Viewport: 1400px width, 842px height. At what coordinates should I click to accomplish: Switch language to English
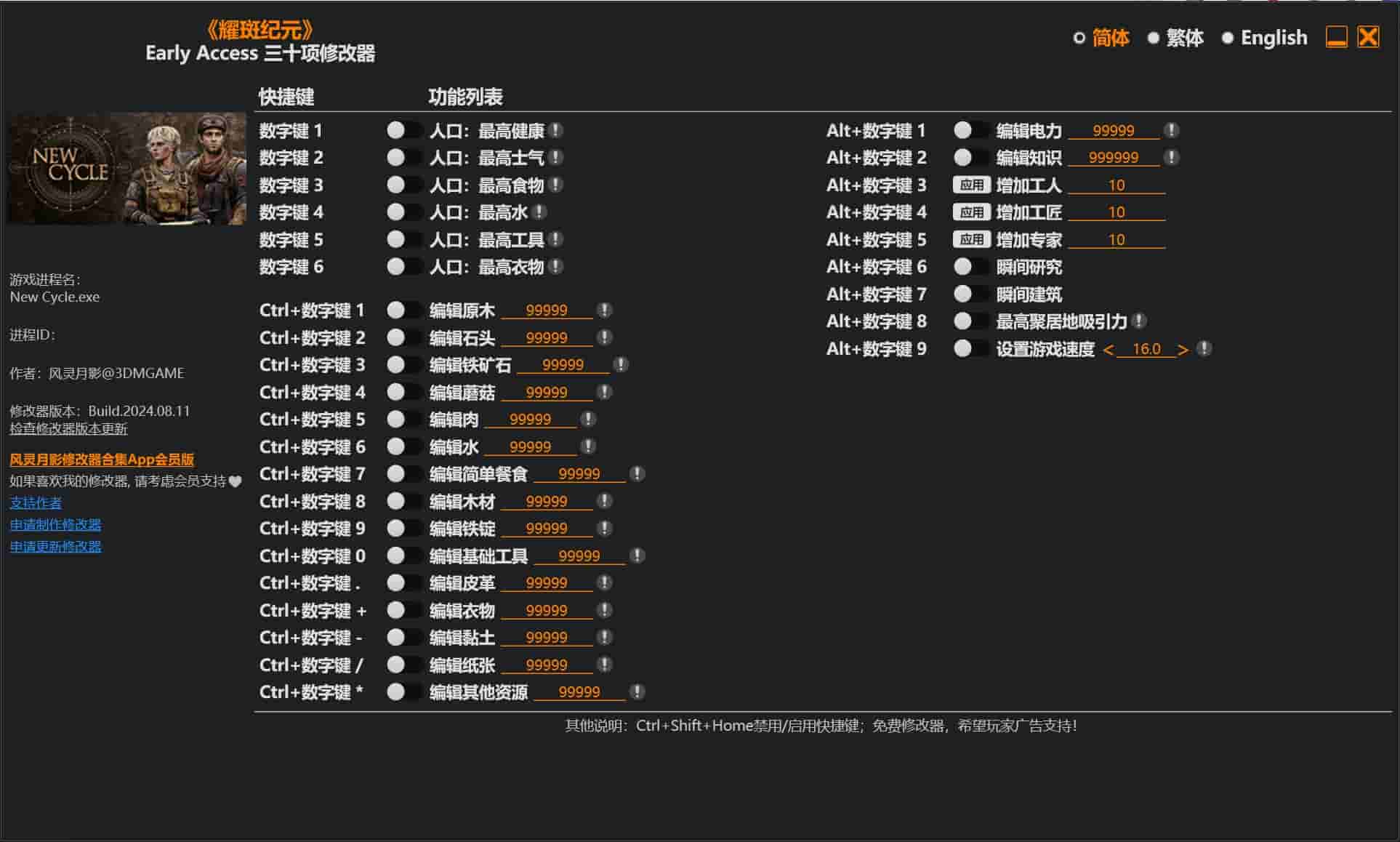coord(1273,38)
